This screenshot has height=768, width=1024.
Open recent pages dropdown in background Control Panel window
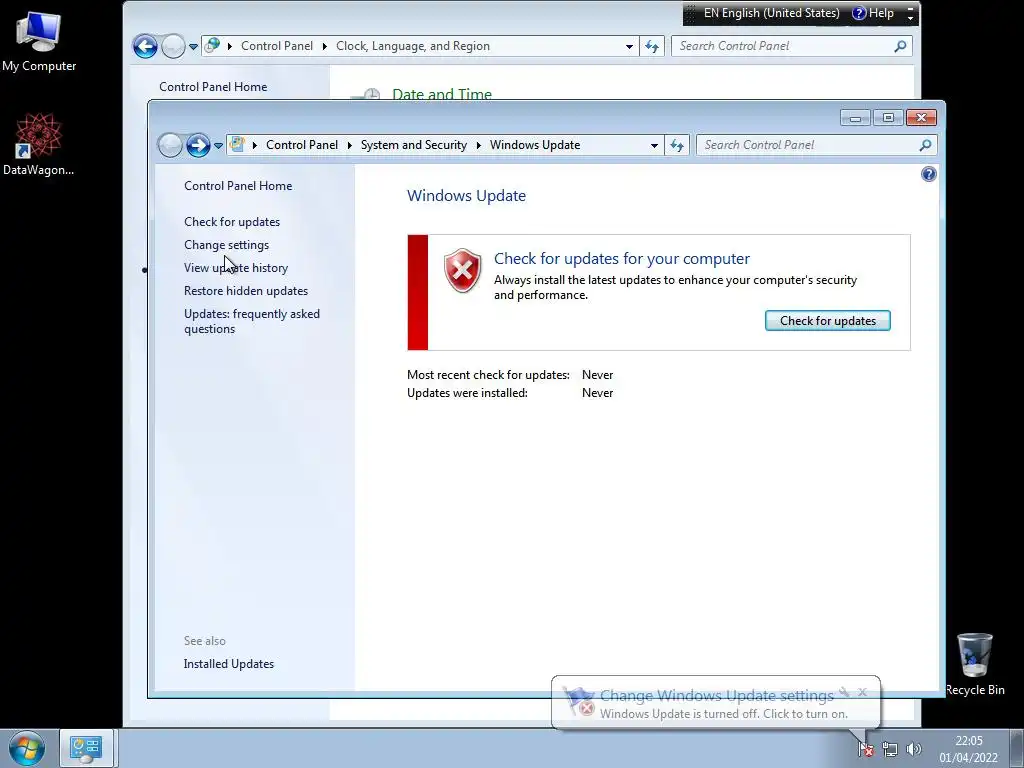pos(193,46)
